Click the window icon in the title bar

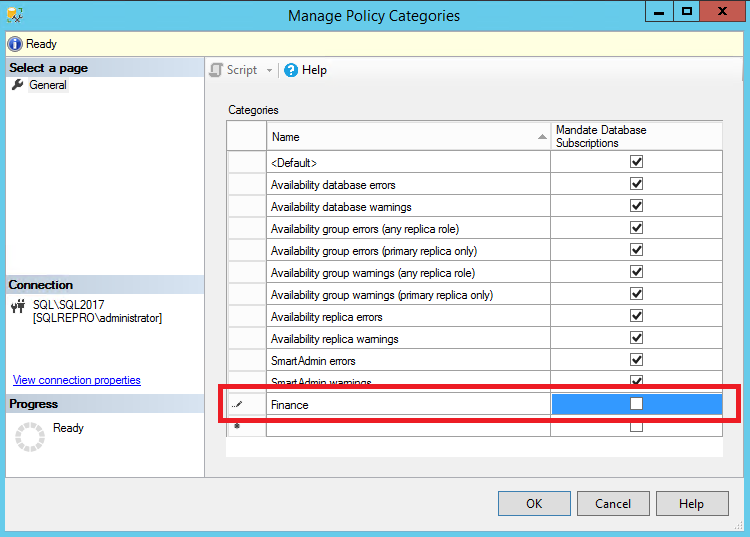click(15, 15)
